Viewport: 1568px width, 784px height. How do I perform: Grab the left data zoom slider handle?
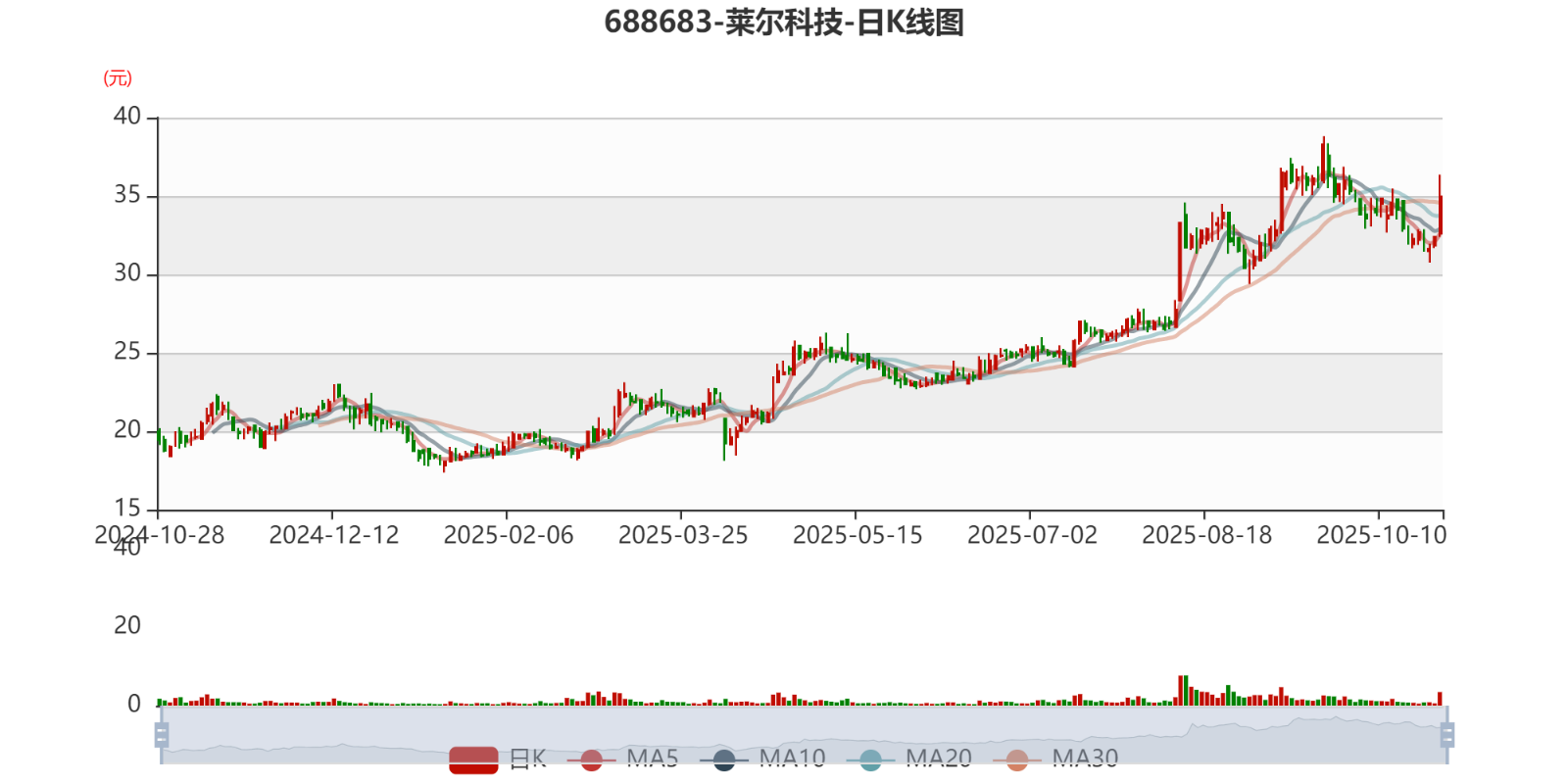coord(162,735)
